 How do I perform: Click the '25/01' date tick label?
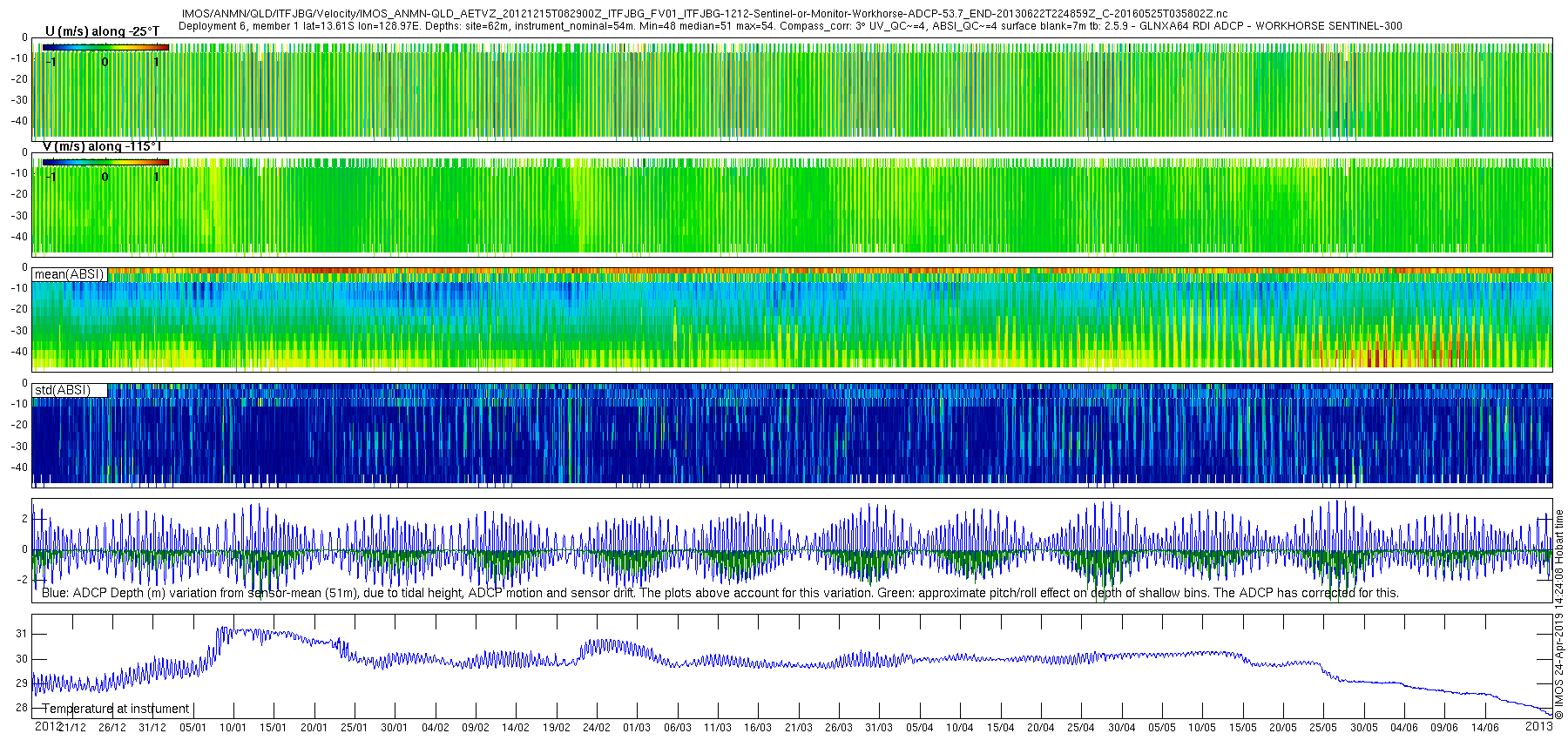coord(355,728)
